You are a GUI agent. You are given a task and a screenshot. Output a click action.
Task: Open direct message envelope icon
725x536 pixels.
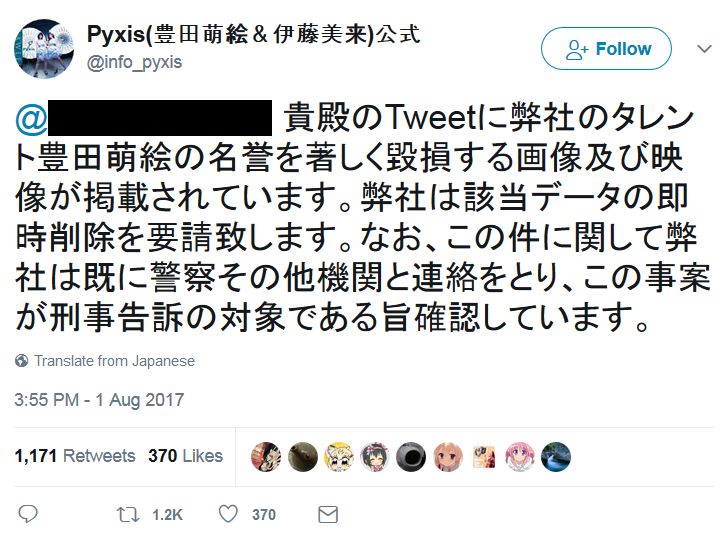[x=328, y=514]
